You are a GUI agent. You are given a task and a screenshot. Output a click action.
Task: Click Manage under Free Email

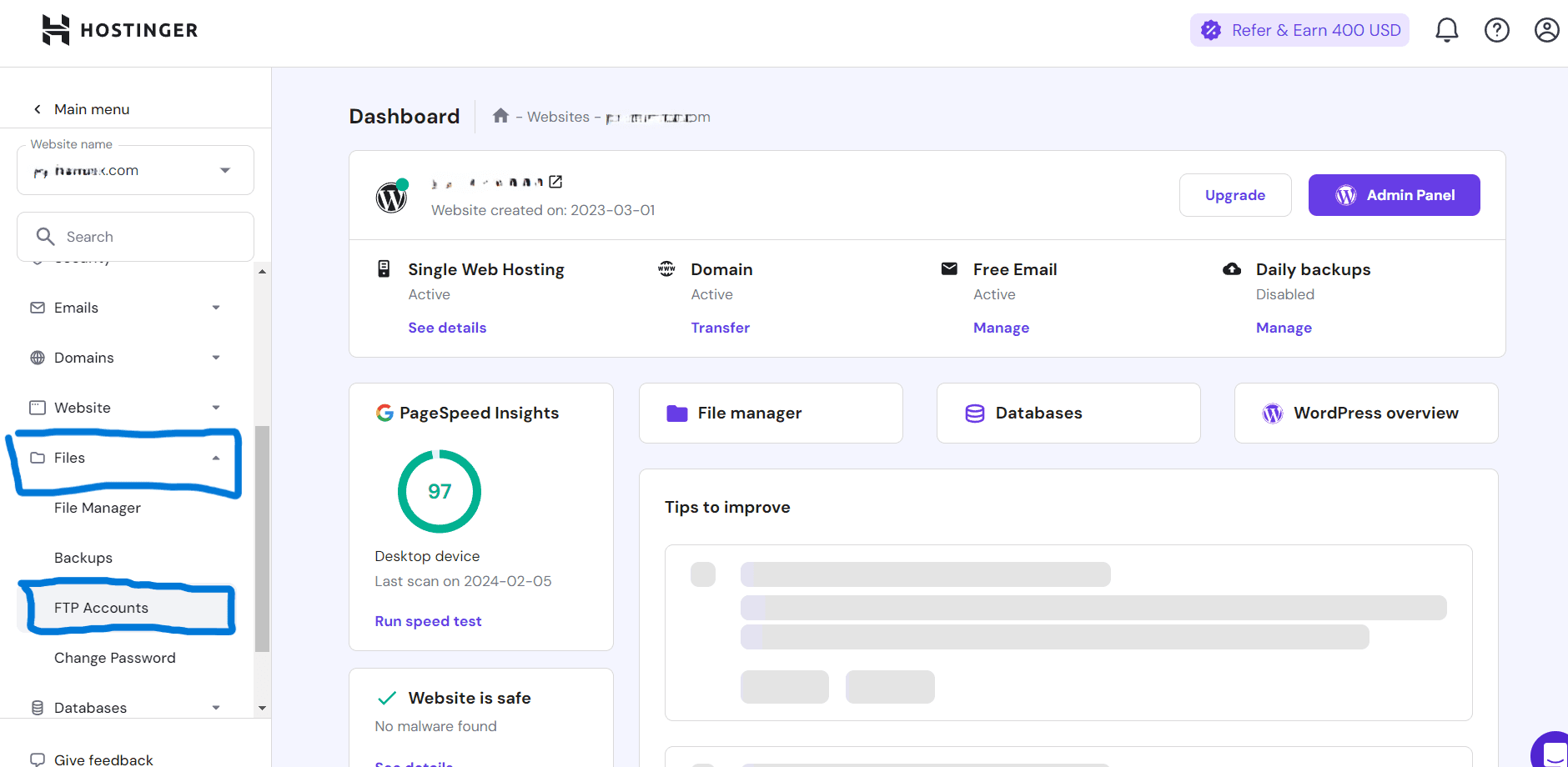(x=1001, y=328)
